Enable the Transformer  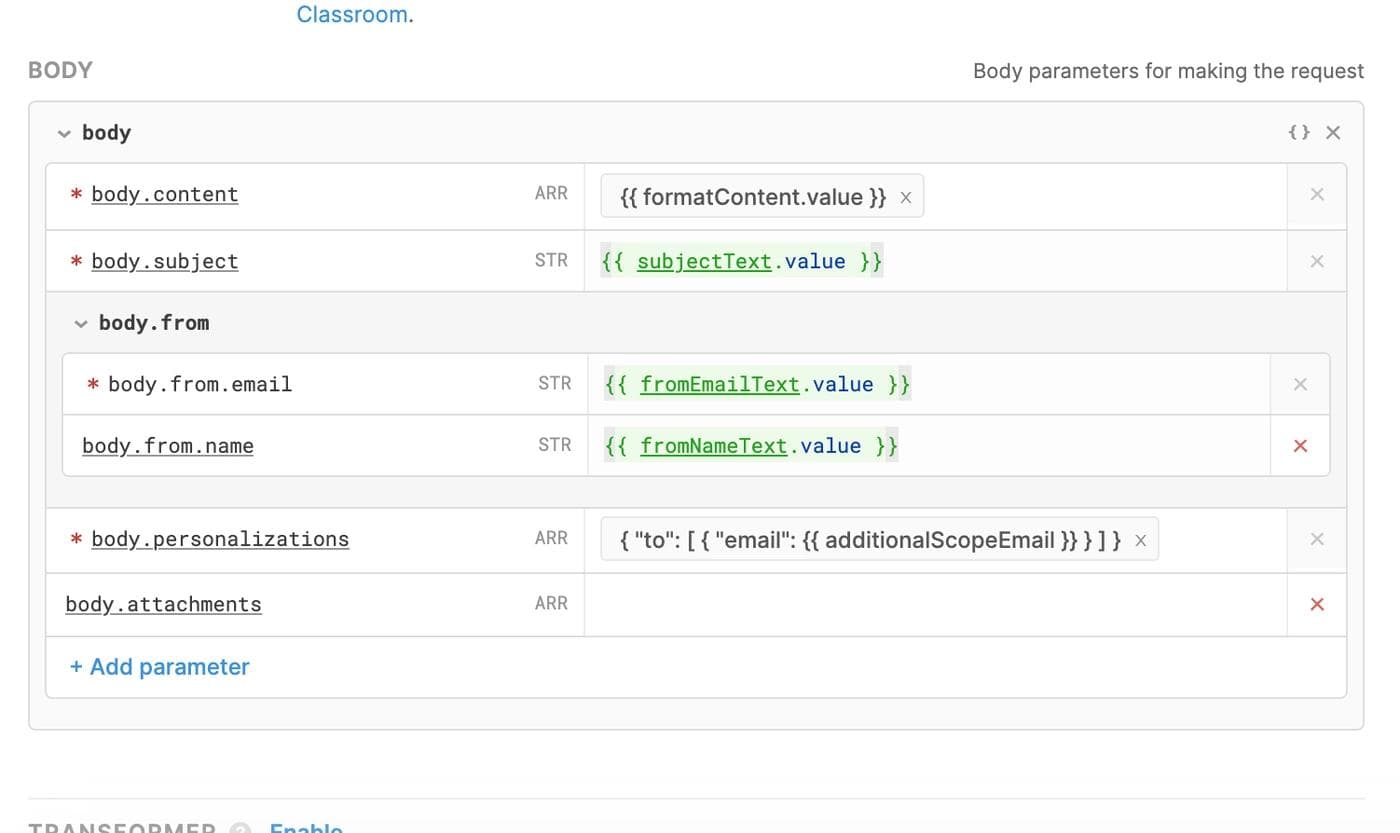click(305, 827)
